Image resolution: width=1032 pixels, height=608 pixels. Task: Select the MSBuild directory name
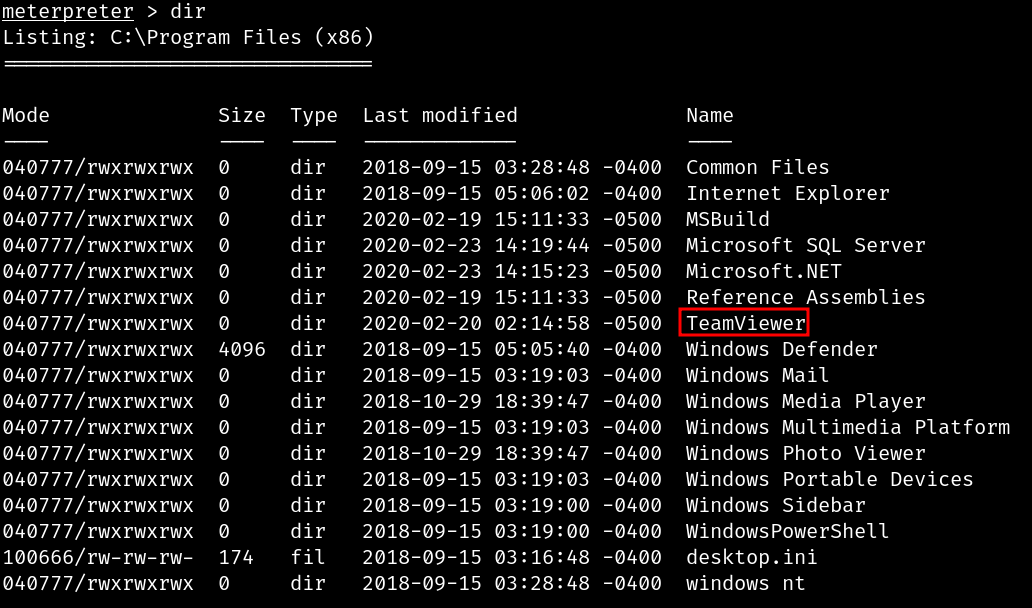tap(728, 219)
